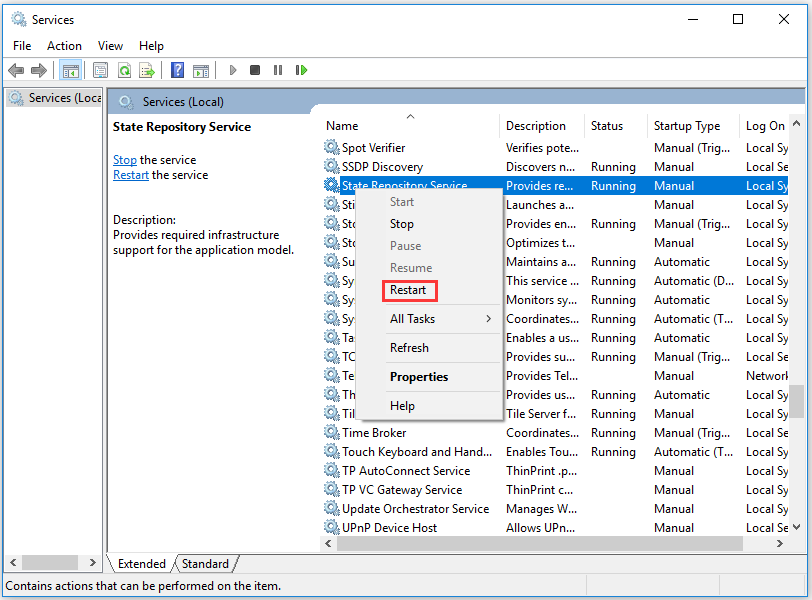Image resolution: width=812 pixels, height=600 pixels.
Task: Toggle Show/Hide Action Pane icon
Action: (201, 70)
